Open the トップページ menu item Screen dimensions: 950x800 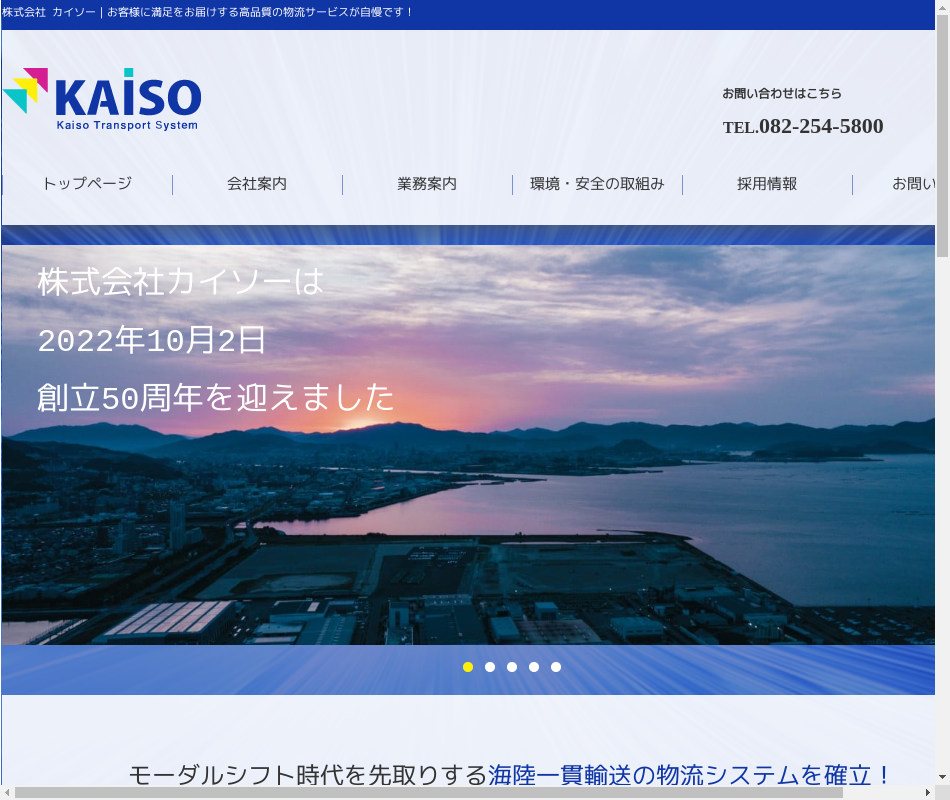[87, 184]
